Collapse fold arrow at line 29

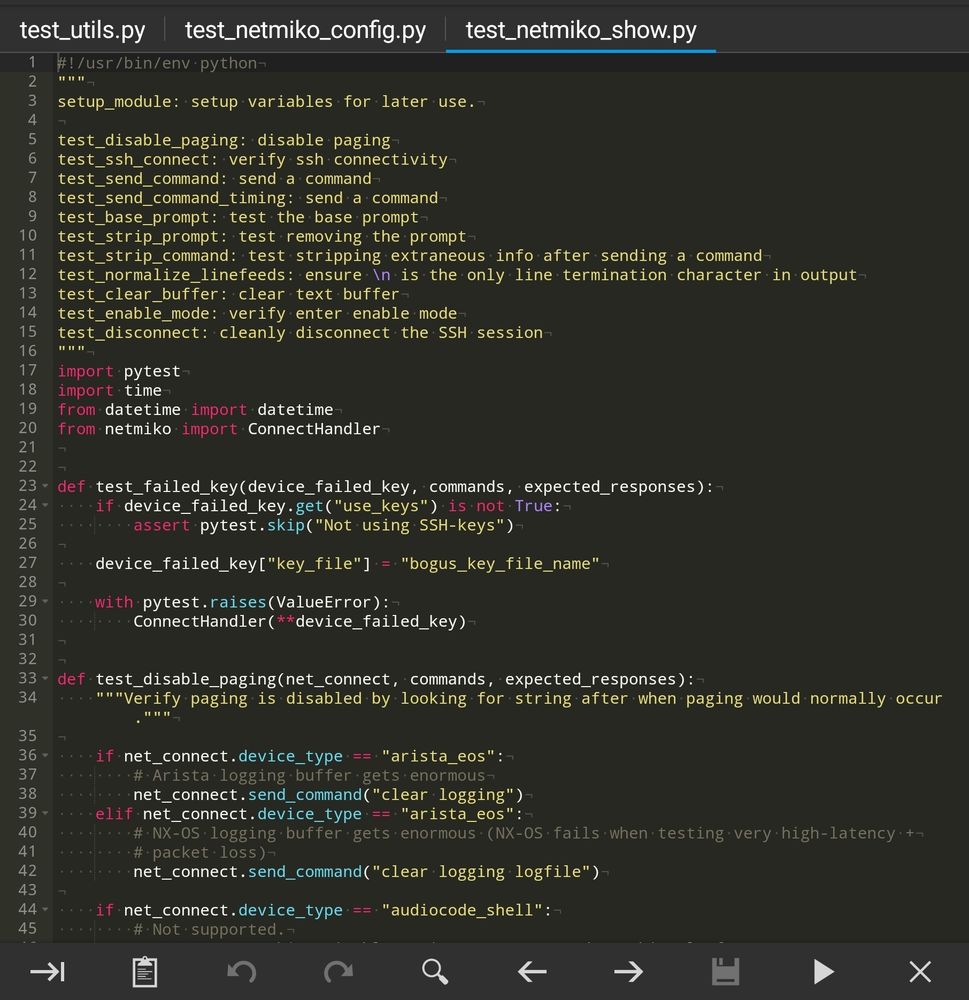(x=45, y=601)
